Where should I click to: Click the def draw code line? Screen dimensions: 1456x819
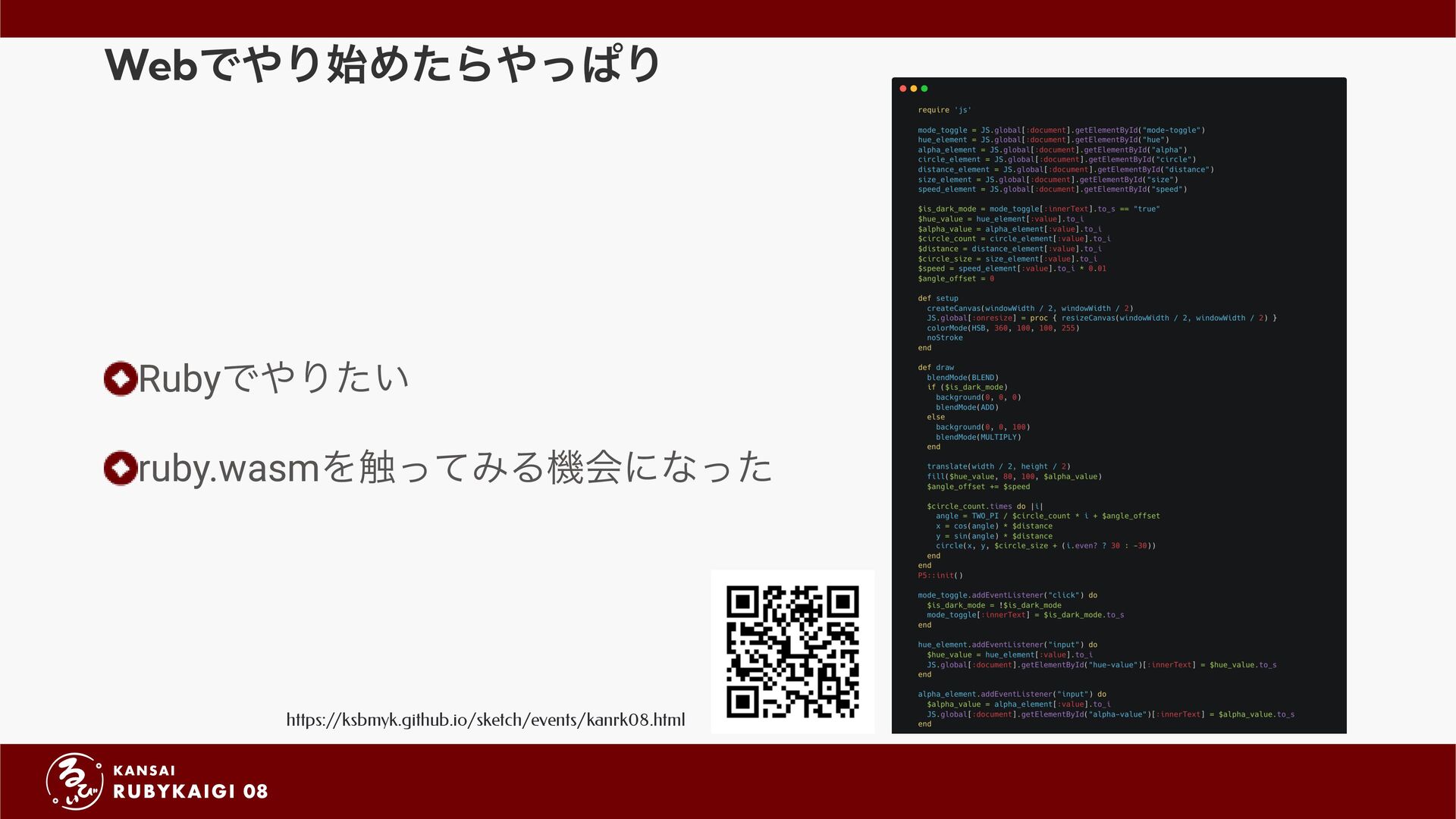(936, 368)
